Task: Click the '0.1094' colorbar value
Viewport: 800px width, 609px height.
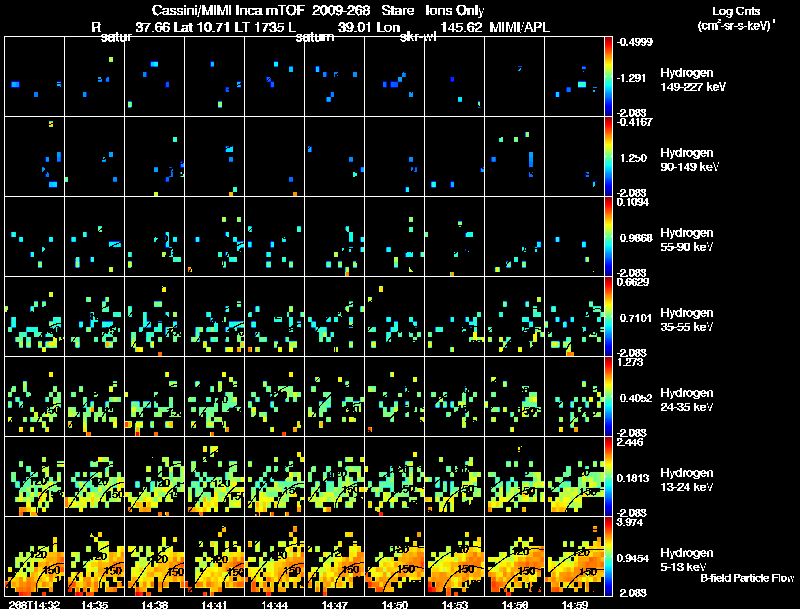Action: pyautogui.click(x=633, y=202)
